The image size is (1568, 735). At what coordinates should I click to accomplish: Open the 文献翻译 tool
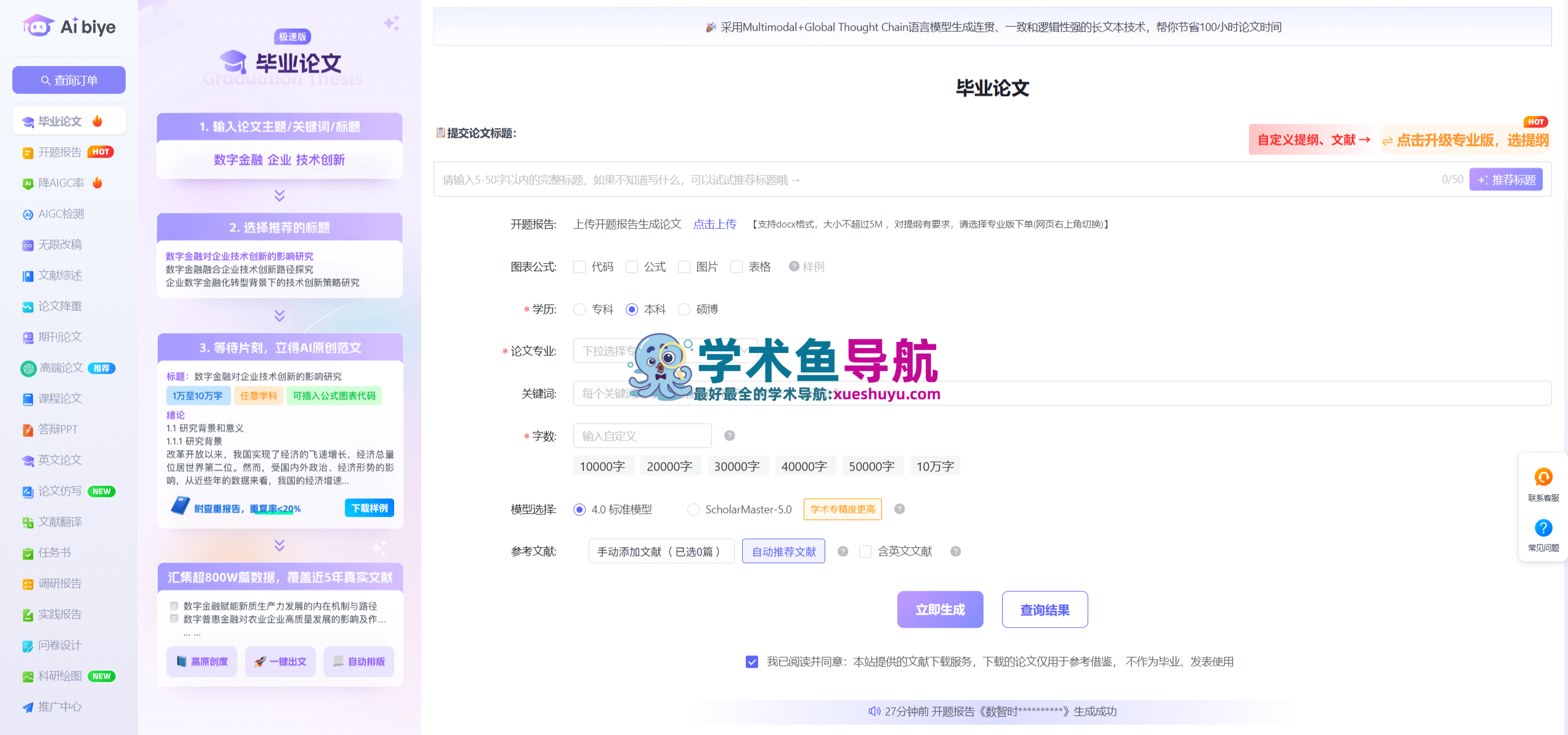click(60, 522)
